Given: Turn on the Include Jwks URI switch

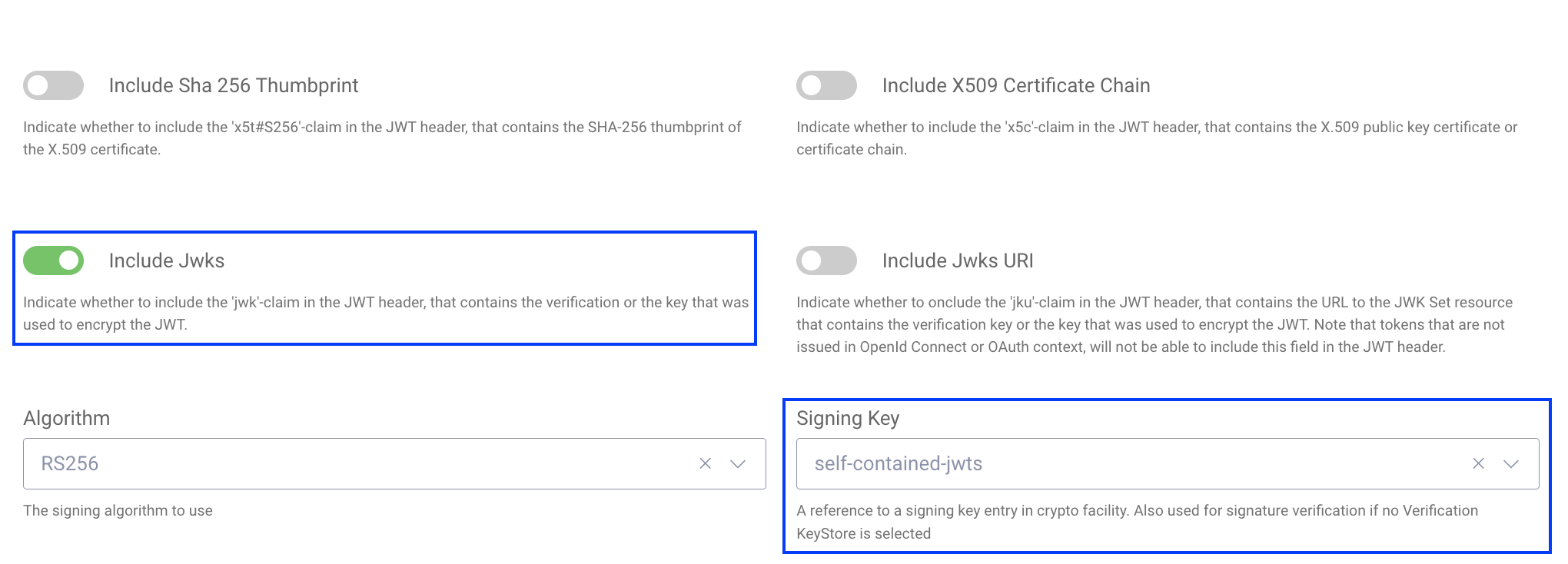Looking at the screenshot, I should [x=826, y=260].
